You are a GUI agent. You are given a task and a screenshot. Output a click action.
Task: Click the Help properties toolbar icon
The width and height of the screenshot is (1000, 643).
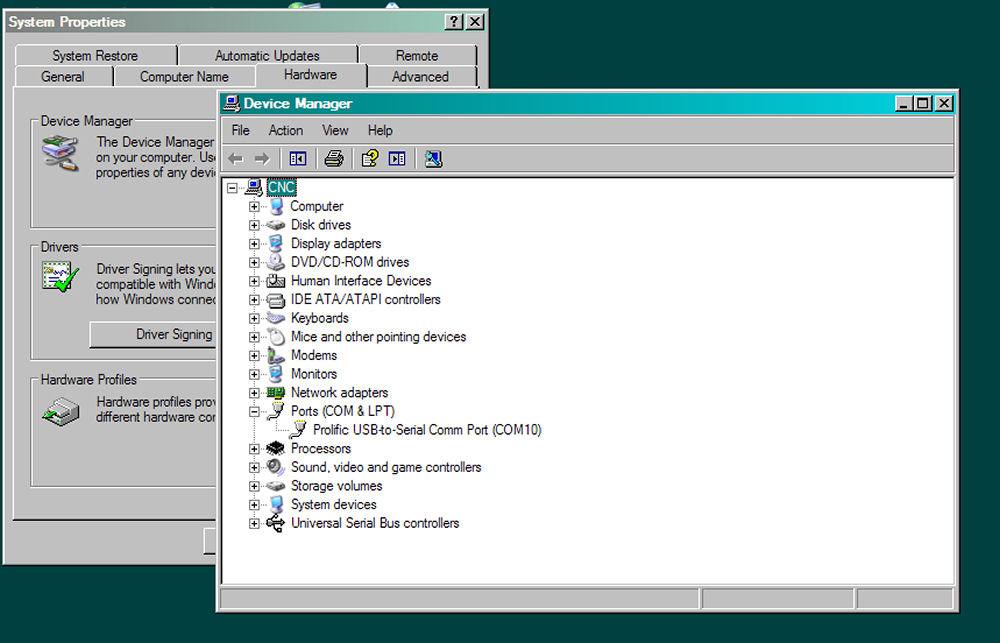(369, 158)
